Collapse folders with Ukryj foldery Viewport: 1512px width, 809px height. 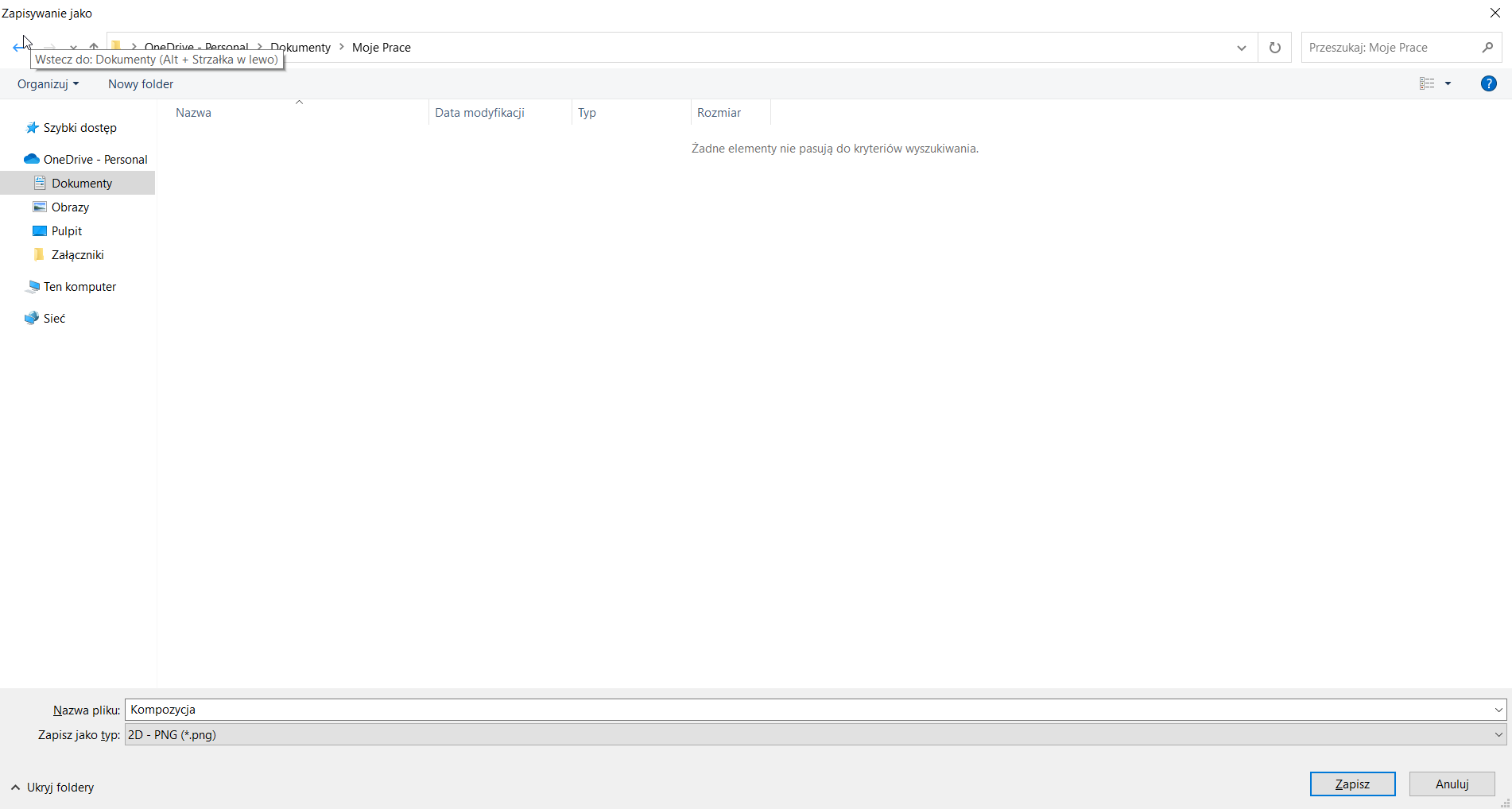(x=52, y=788)
